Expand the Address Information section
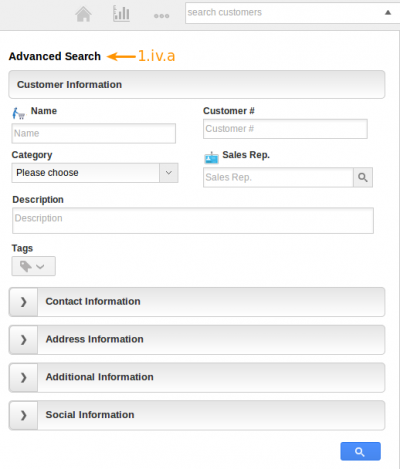The image size is (400, 469). [197, 340]
